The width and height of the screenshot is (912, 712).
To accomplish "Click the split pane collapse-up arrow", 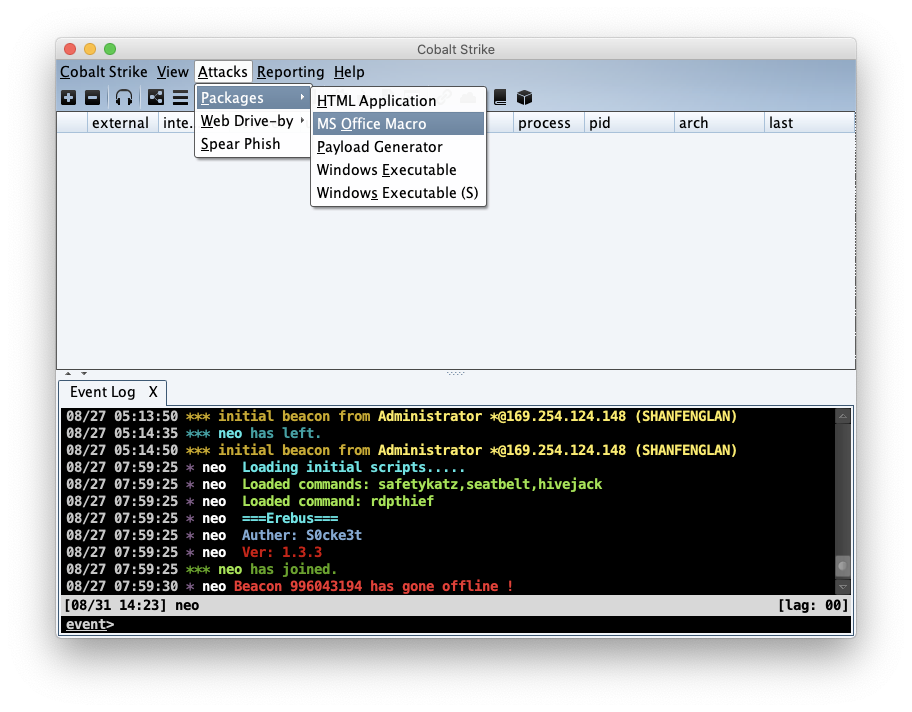I will 68,373.
